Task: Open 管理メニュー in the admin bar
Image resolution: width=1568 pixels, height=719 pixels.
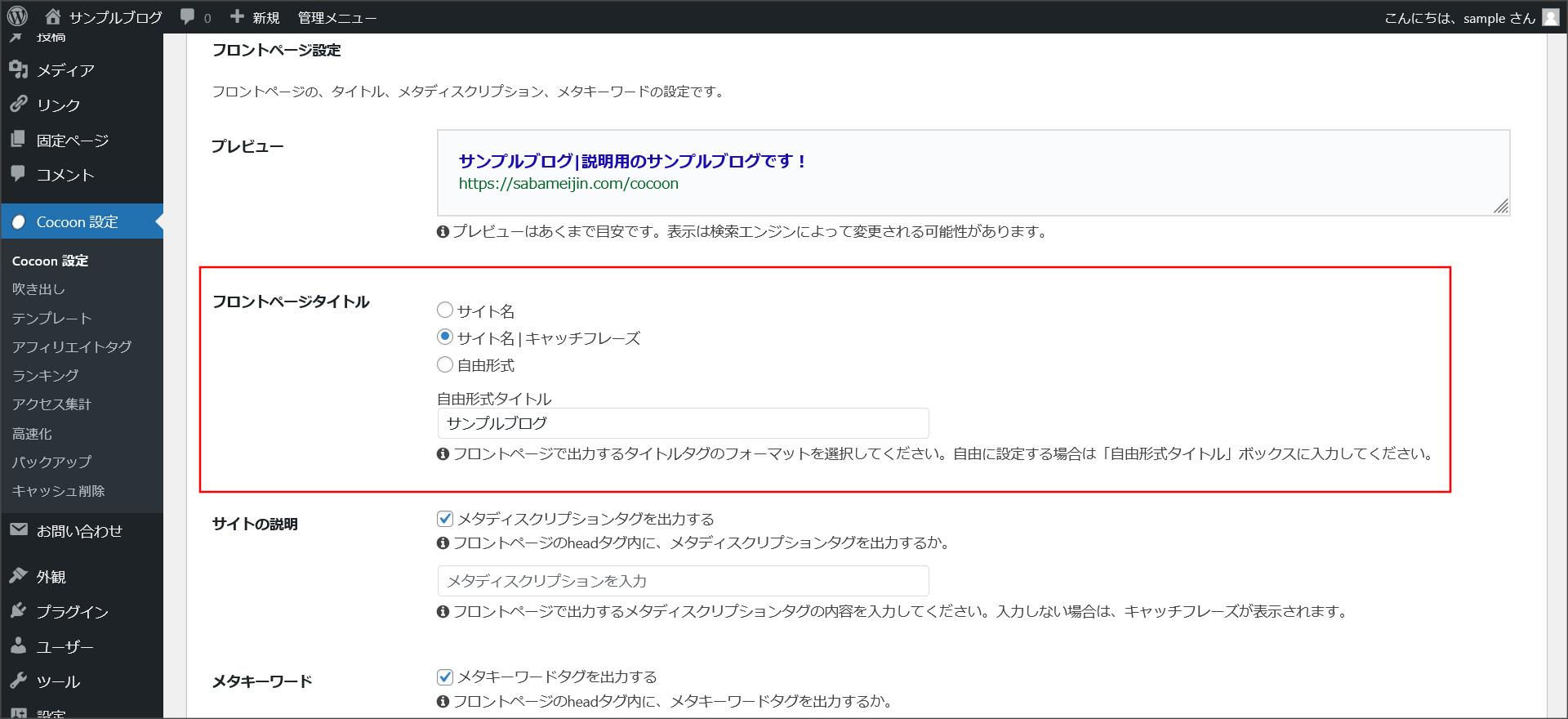Action: (x=336, y=17)
